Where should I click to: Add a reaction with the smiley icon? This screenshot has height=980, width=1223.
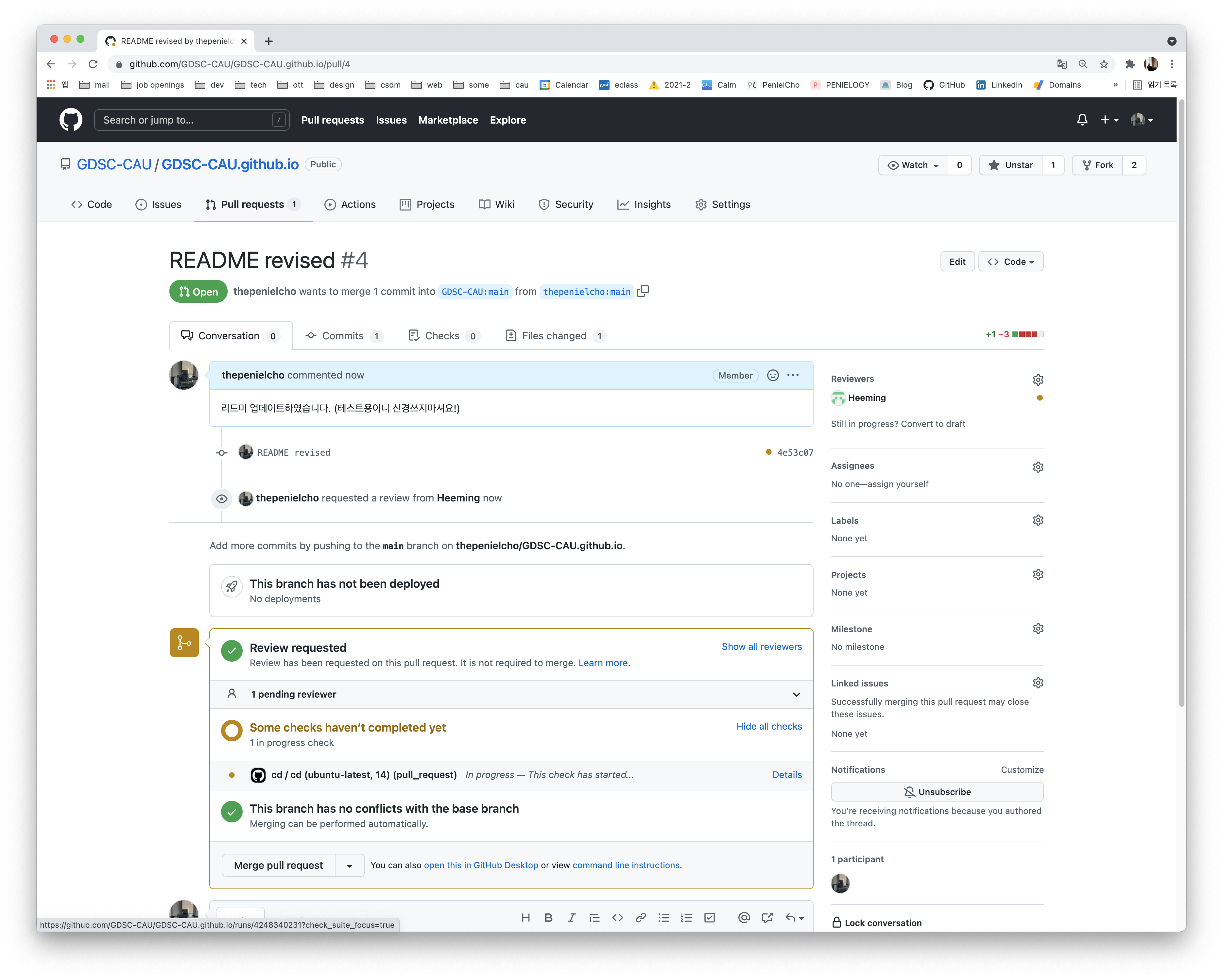pos(773,376)
